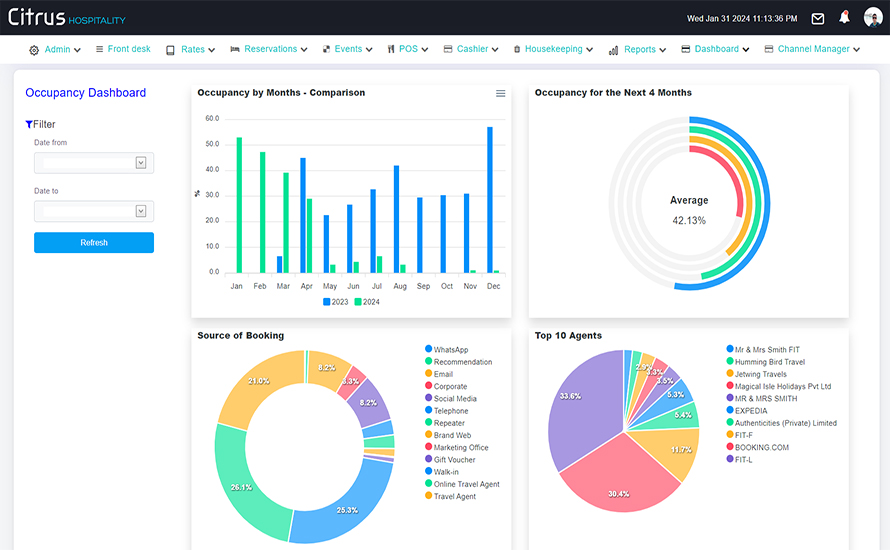Toggle the 2023 series in legend

335,301
